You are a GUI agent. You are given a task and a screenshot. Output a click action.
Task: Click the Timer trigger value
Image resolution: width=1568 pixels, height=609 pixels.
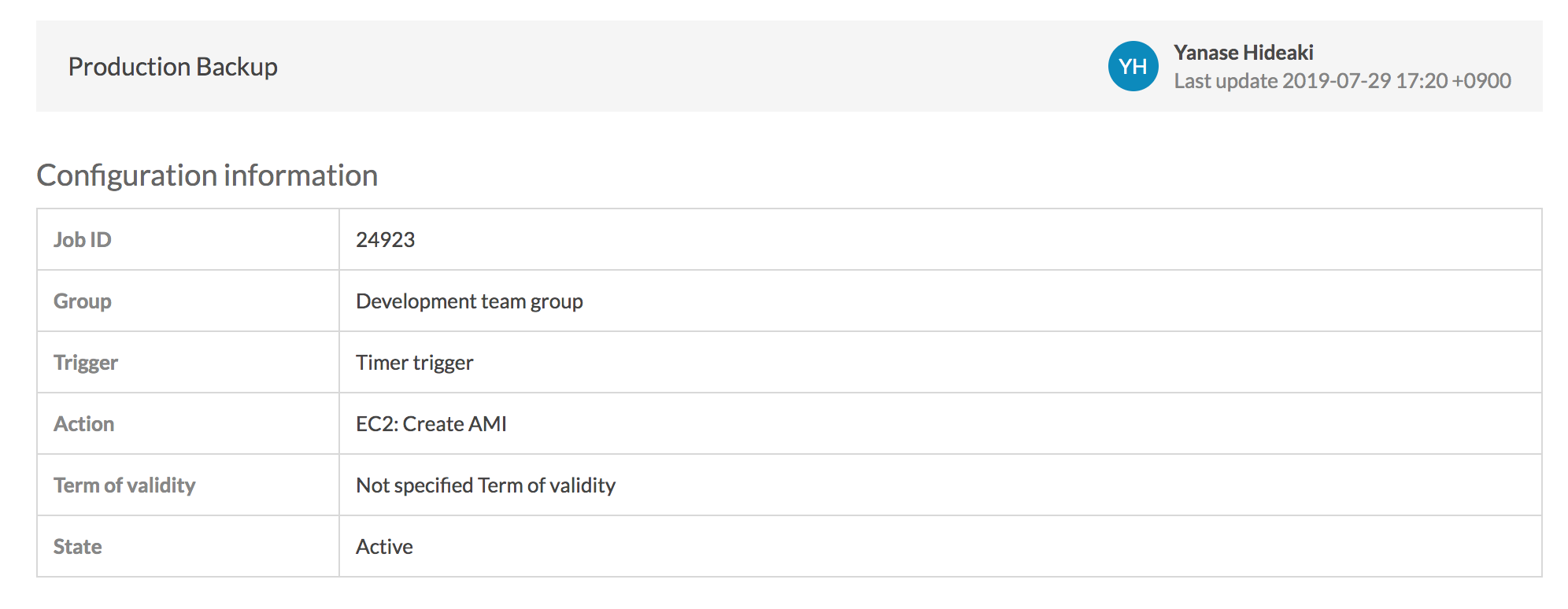pyautogui.click(x=414, y=363)
